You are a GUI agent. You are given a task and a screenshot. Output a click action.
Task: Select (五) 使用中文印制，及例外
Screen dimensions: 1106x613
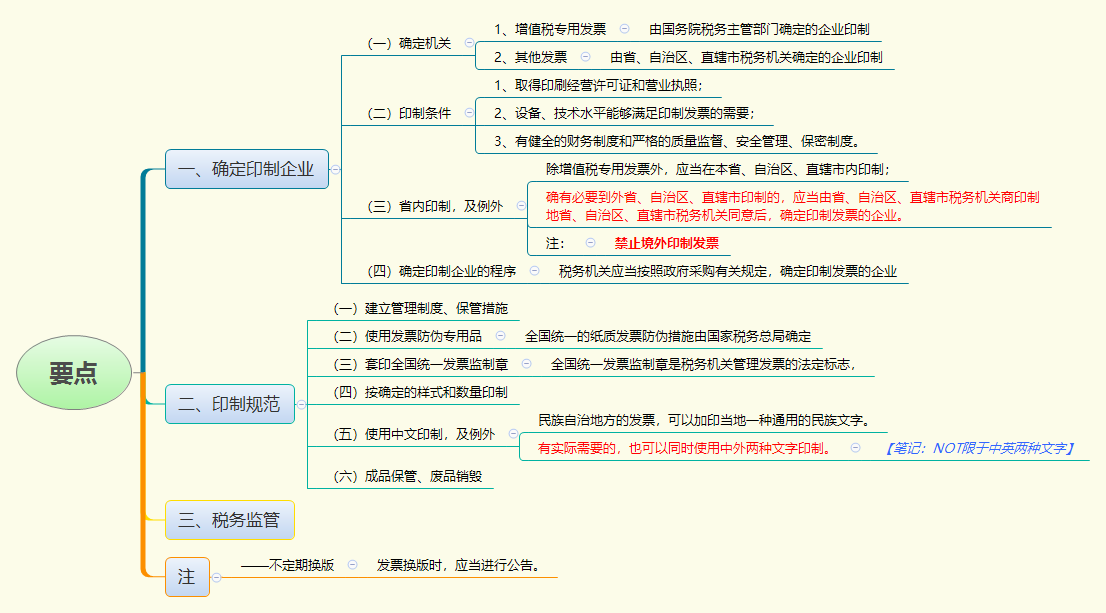(x=414, y=434)
